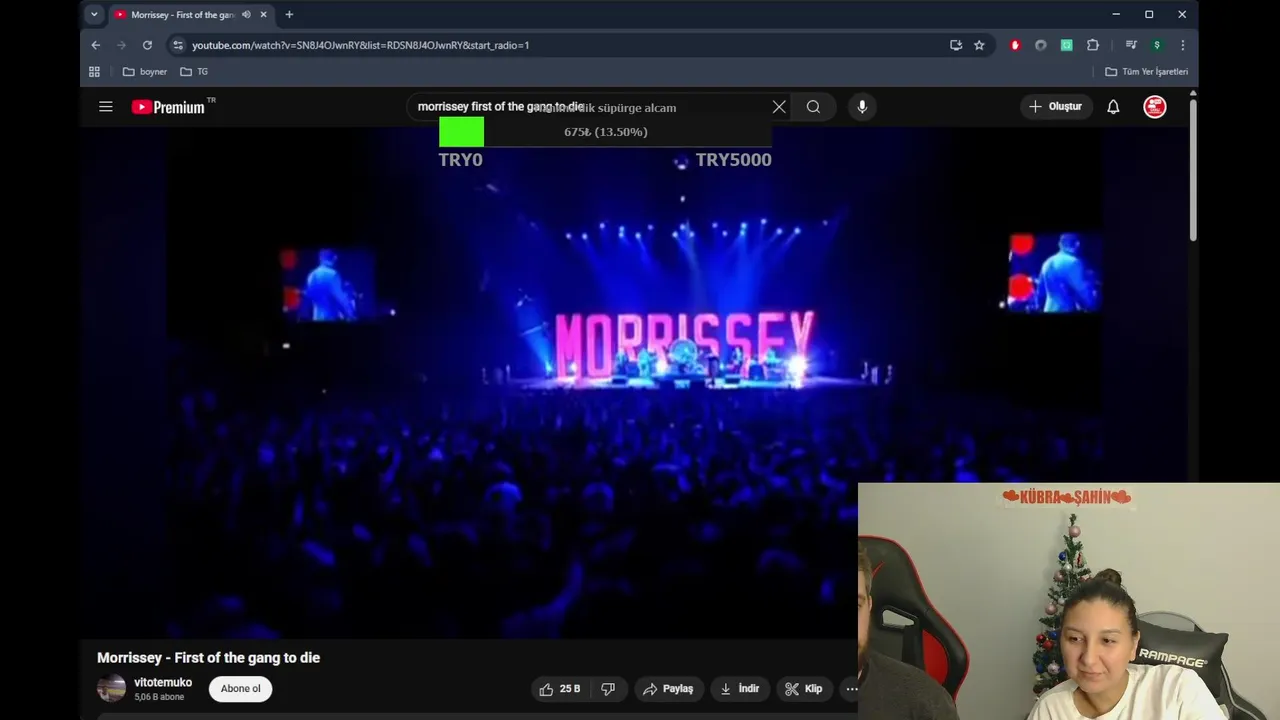Run search with the magnifier button
Viewport: 1280px width, 720px height.
tap(813, 107)
